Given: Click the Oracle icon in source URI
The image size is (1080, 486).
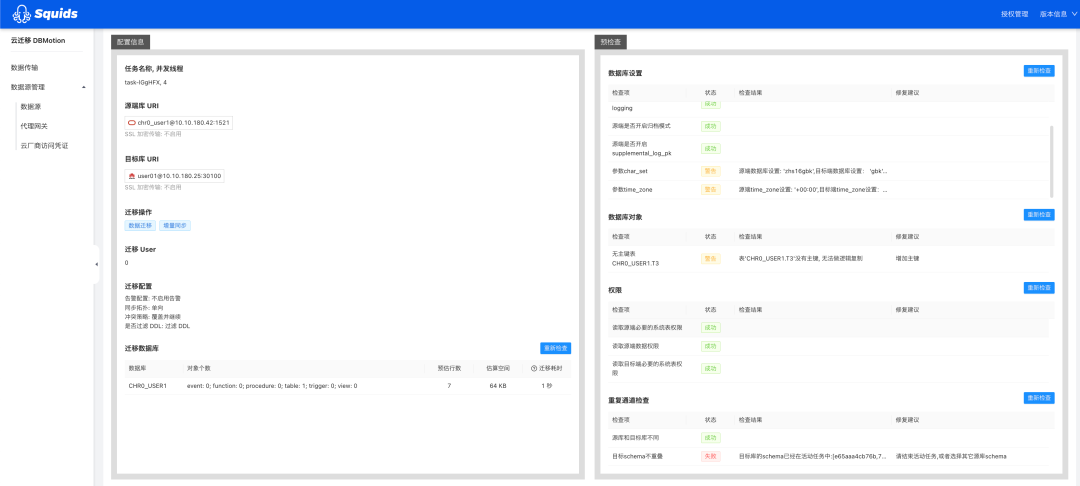Looking at the screenshot, I should [x=132, y=123].
